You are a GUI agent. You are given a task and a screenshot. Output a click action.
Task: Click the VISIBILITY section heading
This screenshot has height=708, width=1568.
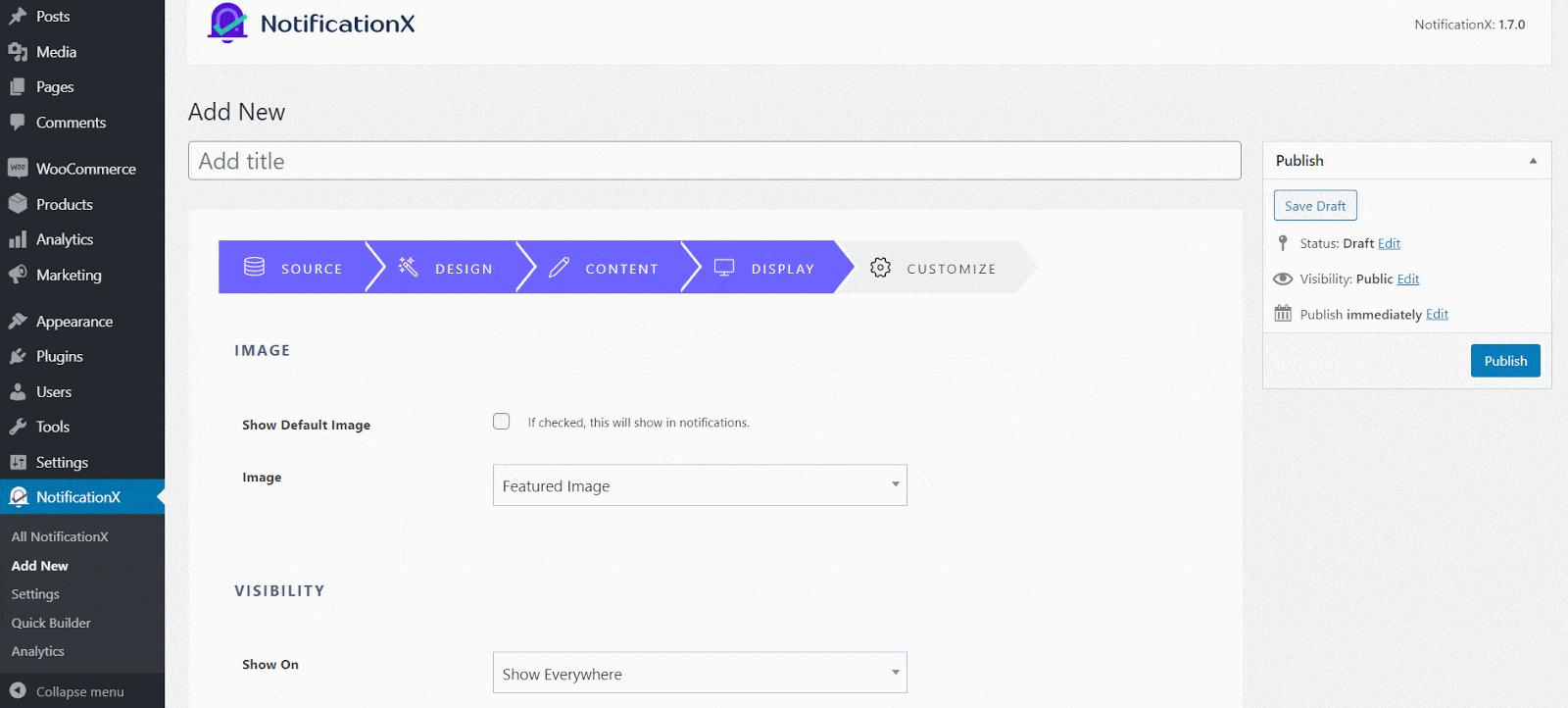279,590
